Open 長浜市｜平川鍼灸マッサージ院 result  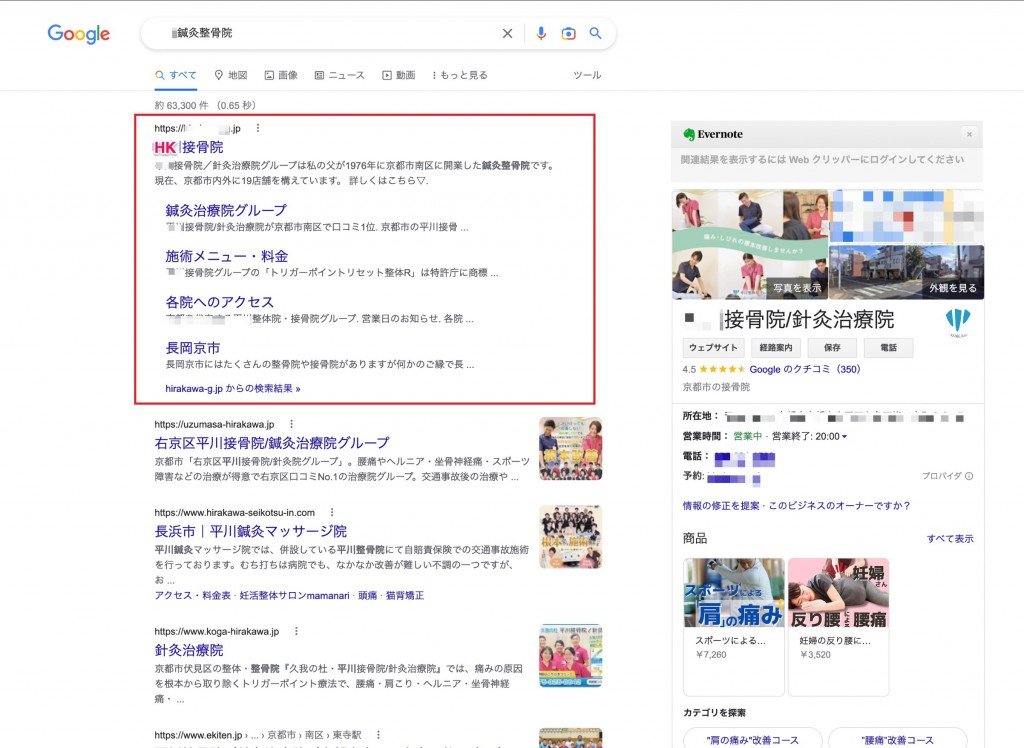251,531
